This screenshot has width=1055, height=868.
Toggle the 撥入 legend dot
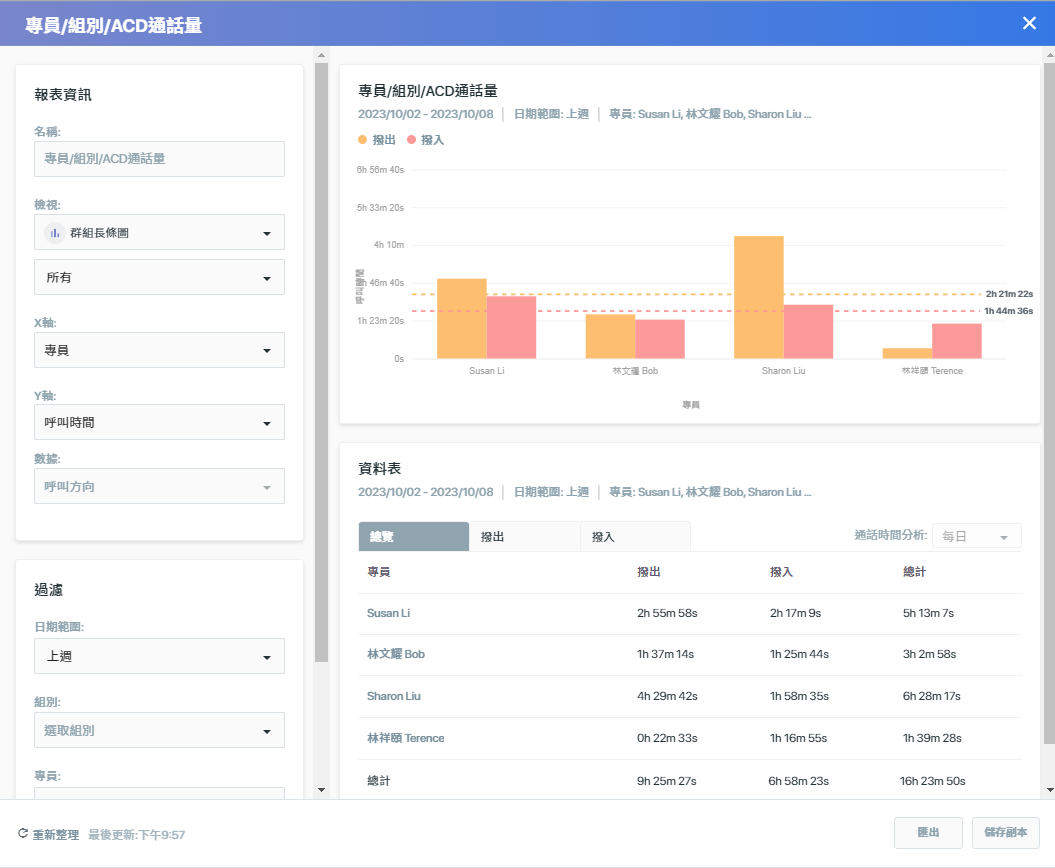click(x=411, y=140)
